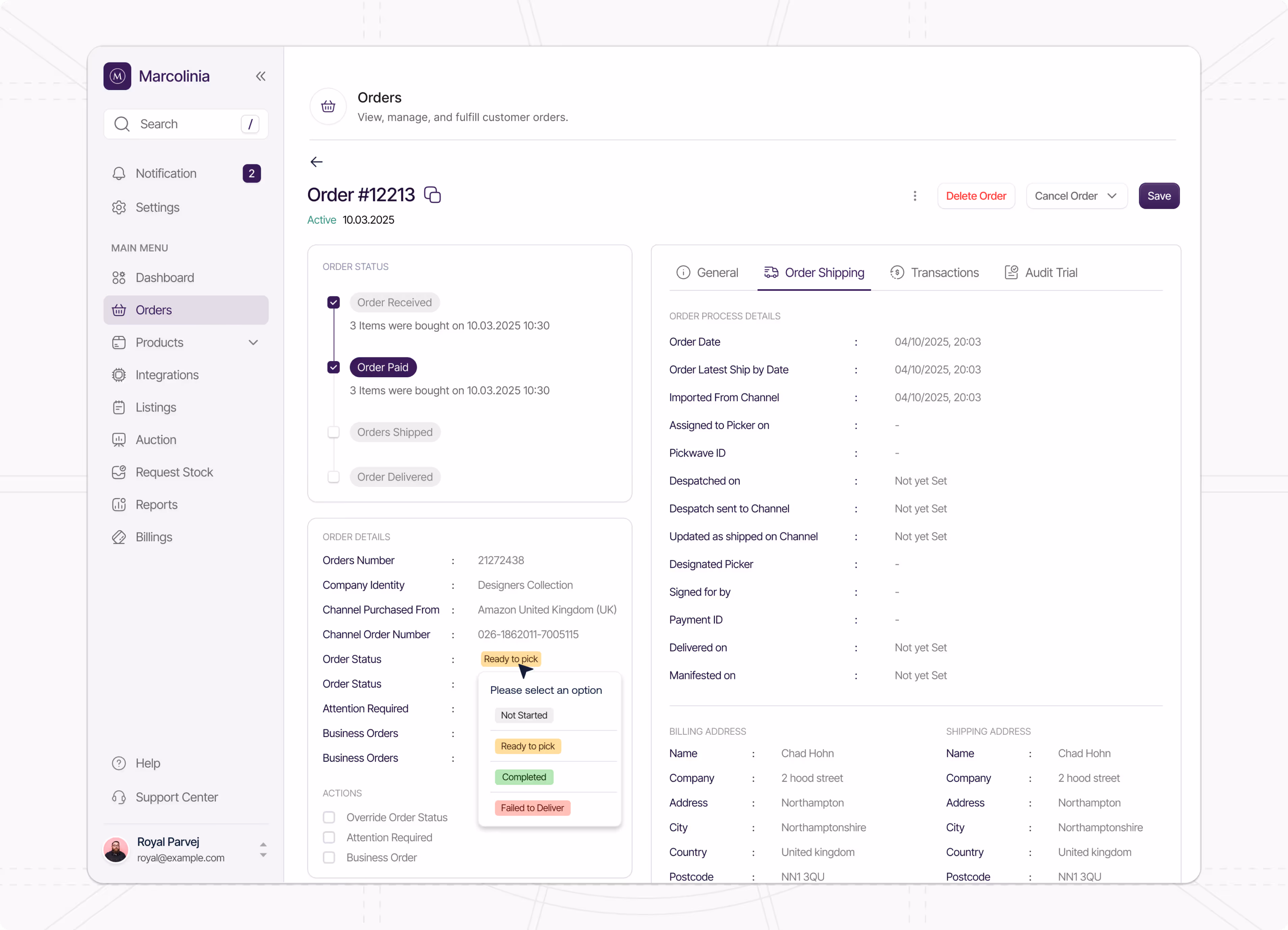
Task: Open Request Stock in sidebar
Action: (174, 472)
